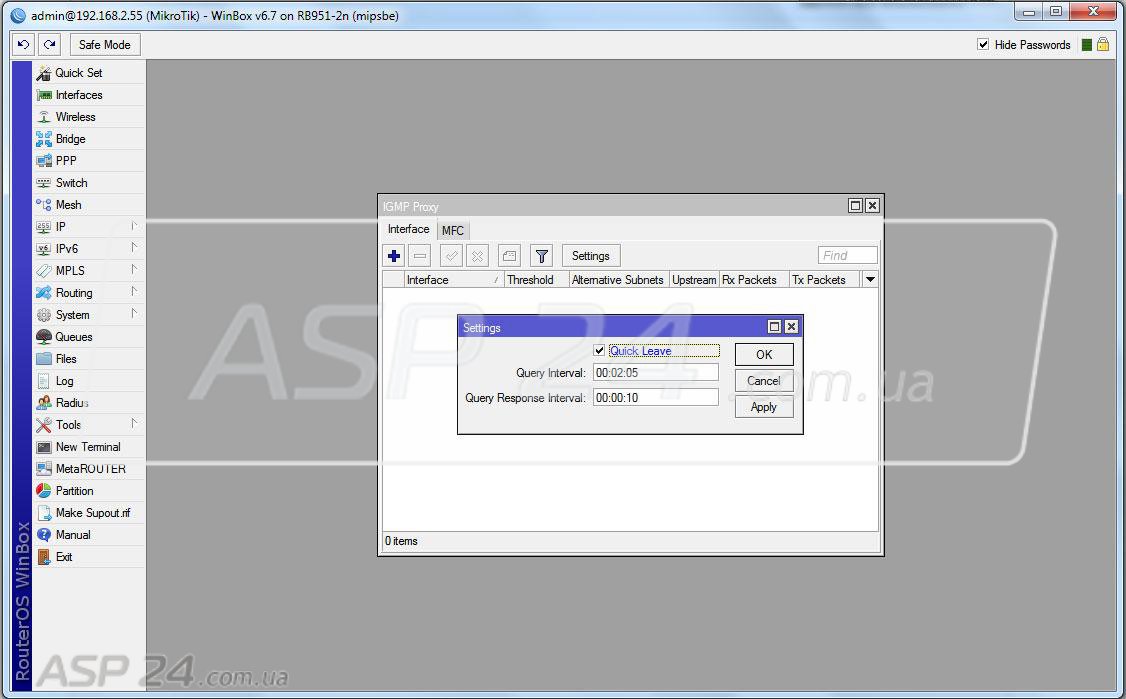This screenshot has height=699, width=1126.
Task: Click the Partition pie chart icon
Action: 44,491
